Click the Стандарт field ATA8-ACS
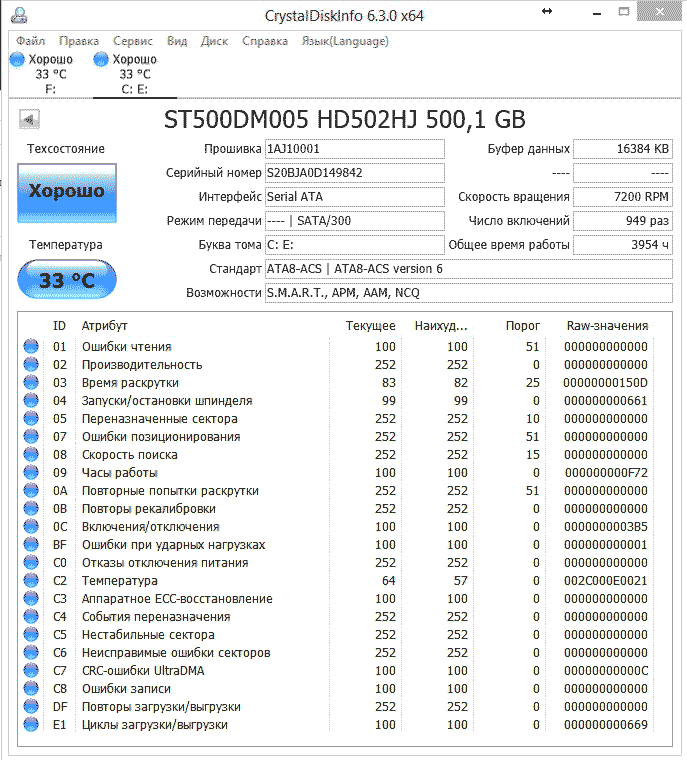 [468, 269]
